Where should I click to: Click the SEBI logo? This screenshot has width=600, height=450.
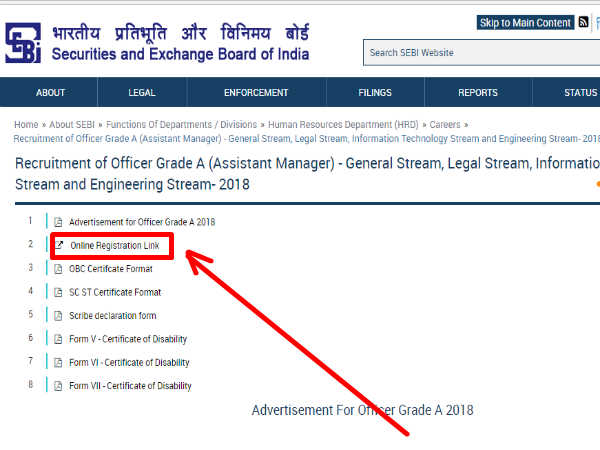pyautogui.click(x=23, y=42)
